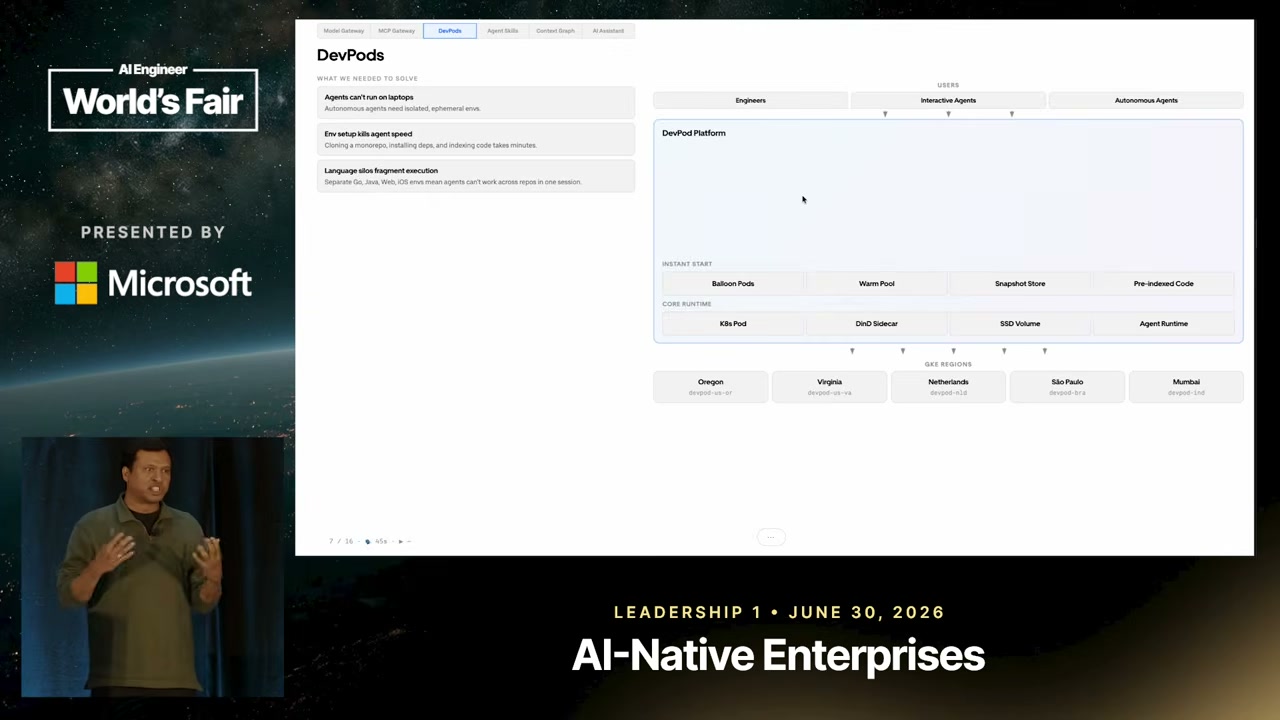Click the 'AI-Native Enterprises' title
This screenshot has height=720, width=1280.
778,656
